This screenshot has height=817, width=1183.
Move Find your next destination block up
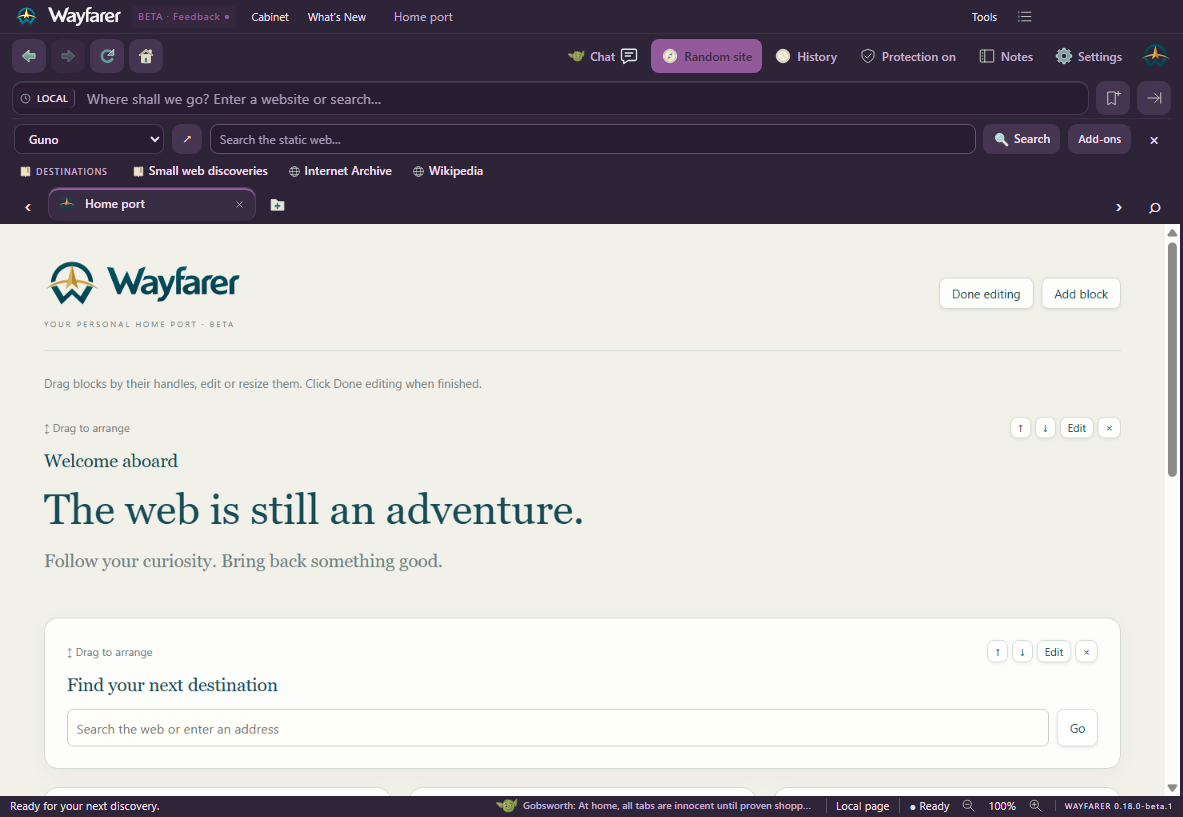[x=997, y=652]
